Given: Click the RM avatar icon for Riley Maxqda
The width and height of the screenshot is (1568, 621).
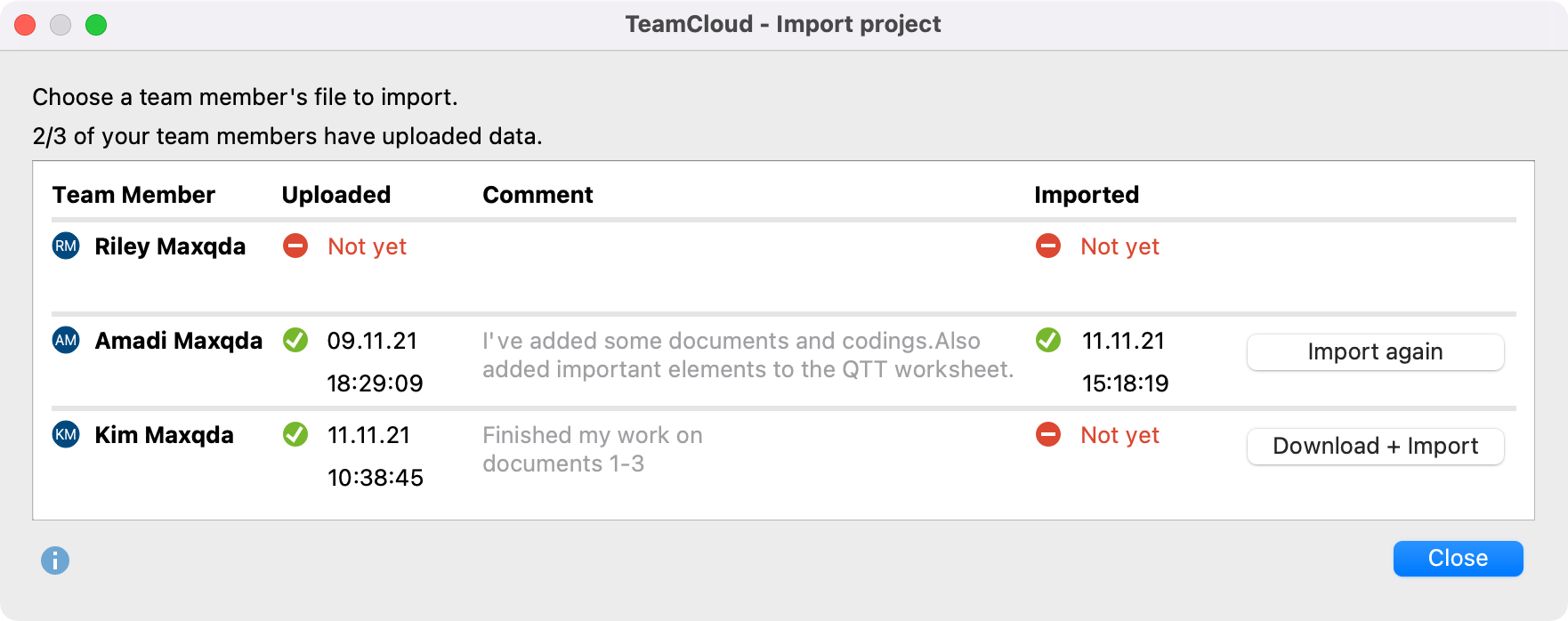Looking at the screenshot, I should coord(66,246).
